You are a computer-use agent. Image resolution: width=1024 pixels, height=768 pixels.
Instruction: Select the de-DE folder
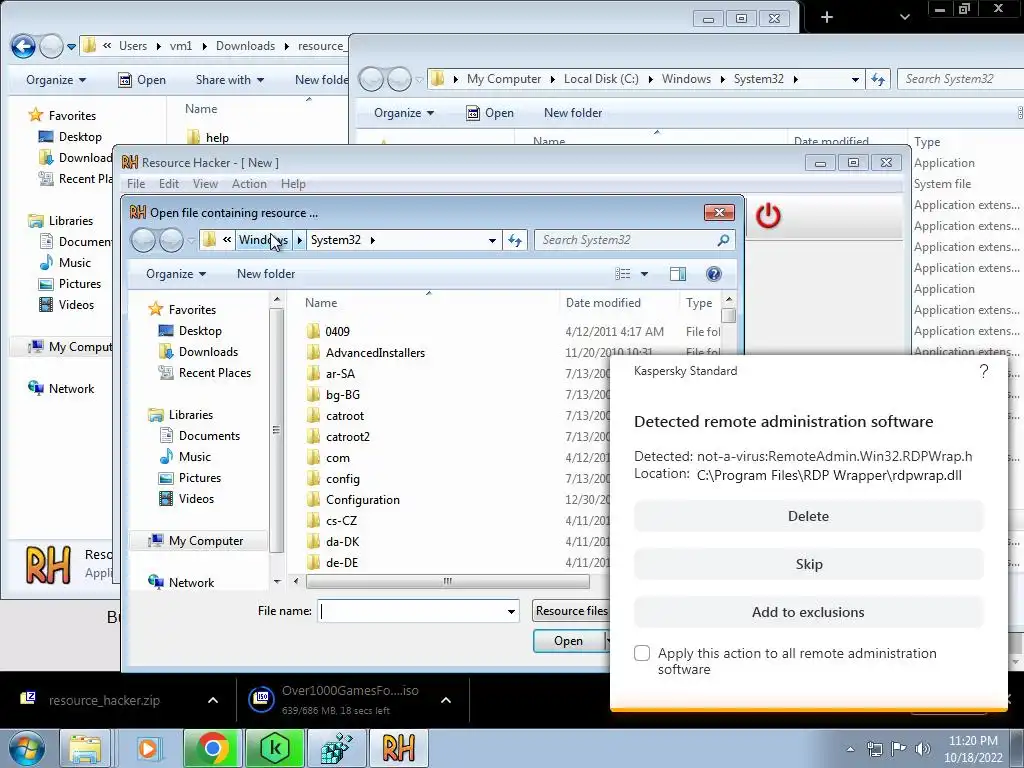(x=342, y=563)
